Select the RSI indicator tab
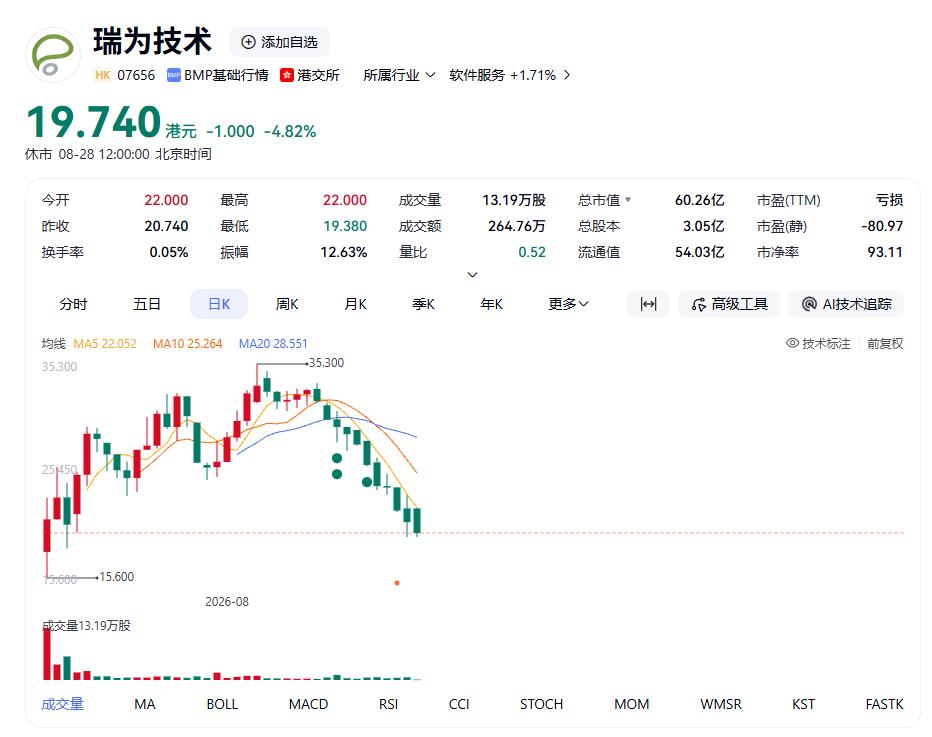 [x=388, y=704]
